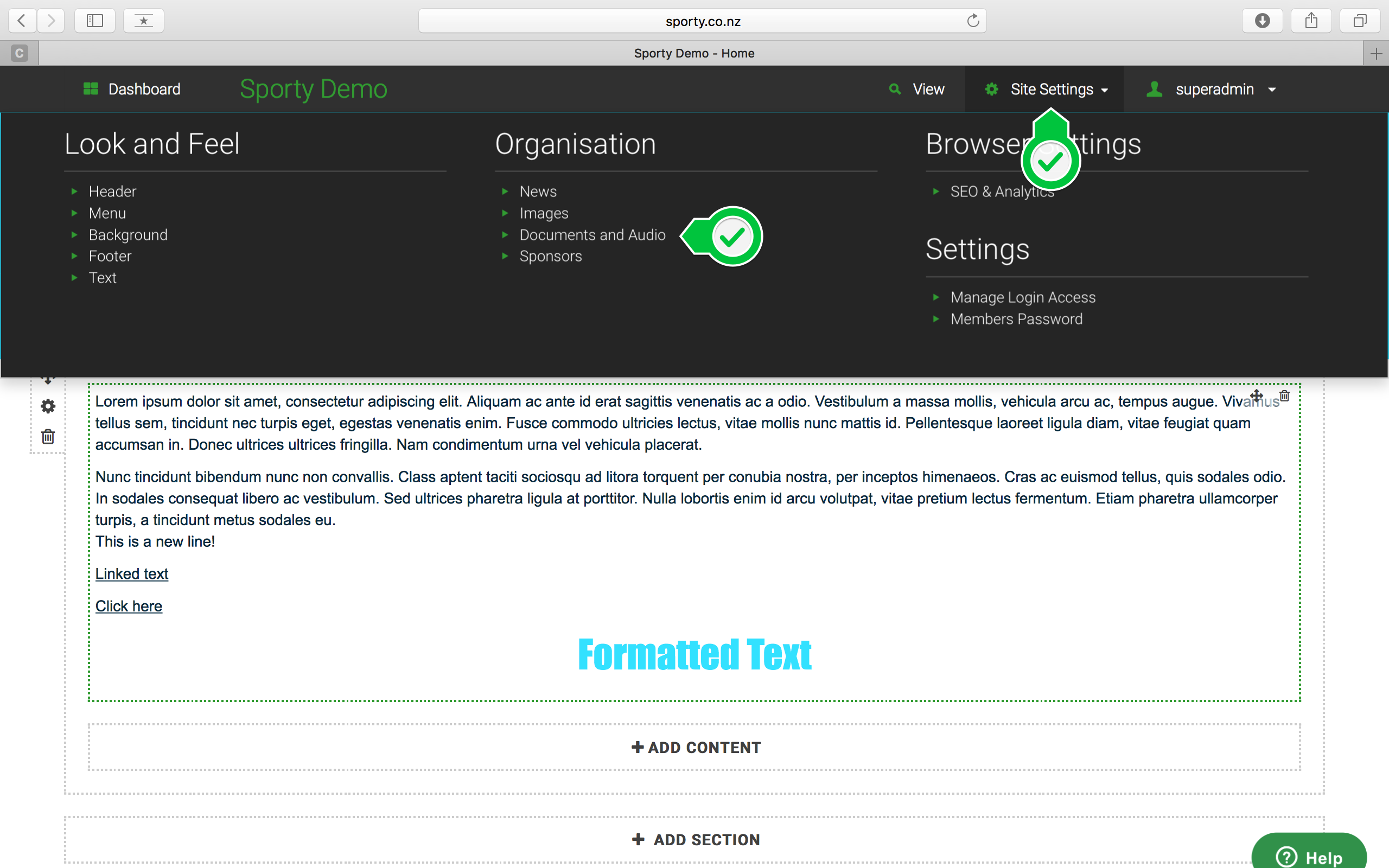Click the superadmin user icon
Screen dimensions: 1389x868
(1154, 89)
